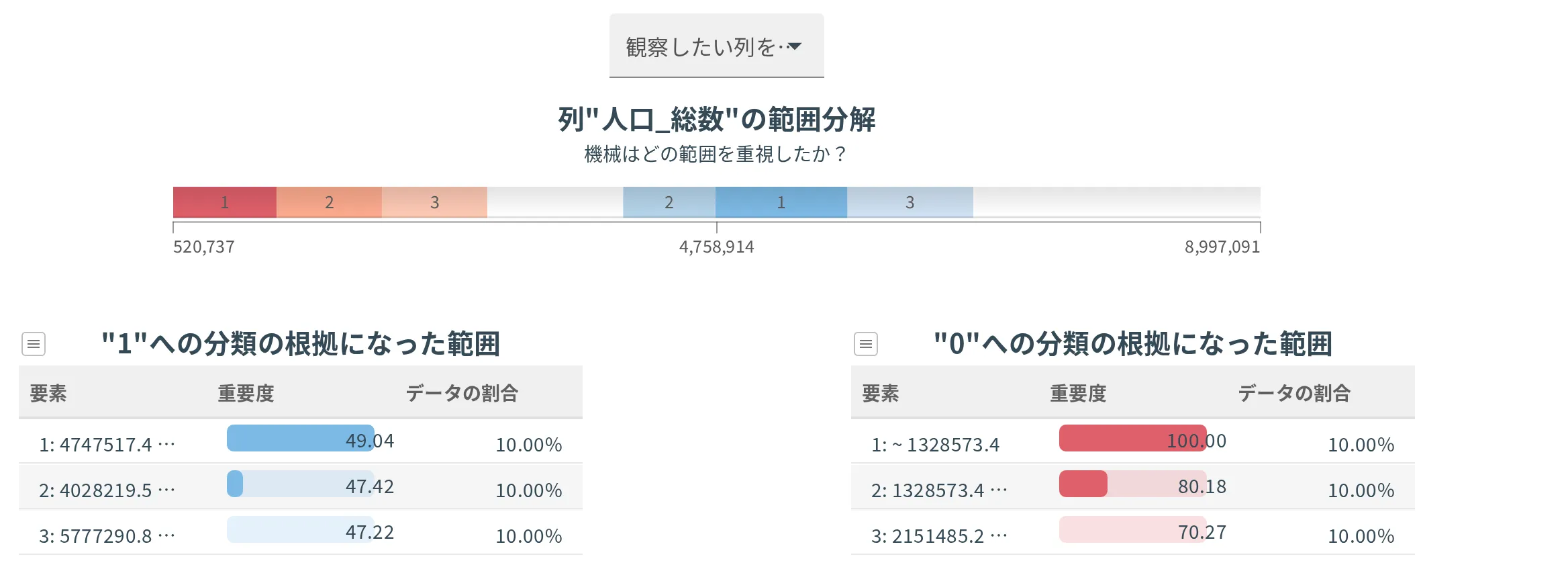Viewport: 1568px width, 567px height.
Task: Select pale blue range segment labeled 2
Action: [x=669, y=202]
